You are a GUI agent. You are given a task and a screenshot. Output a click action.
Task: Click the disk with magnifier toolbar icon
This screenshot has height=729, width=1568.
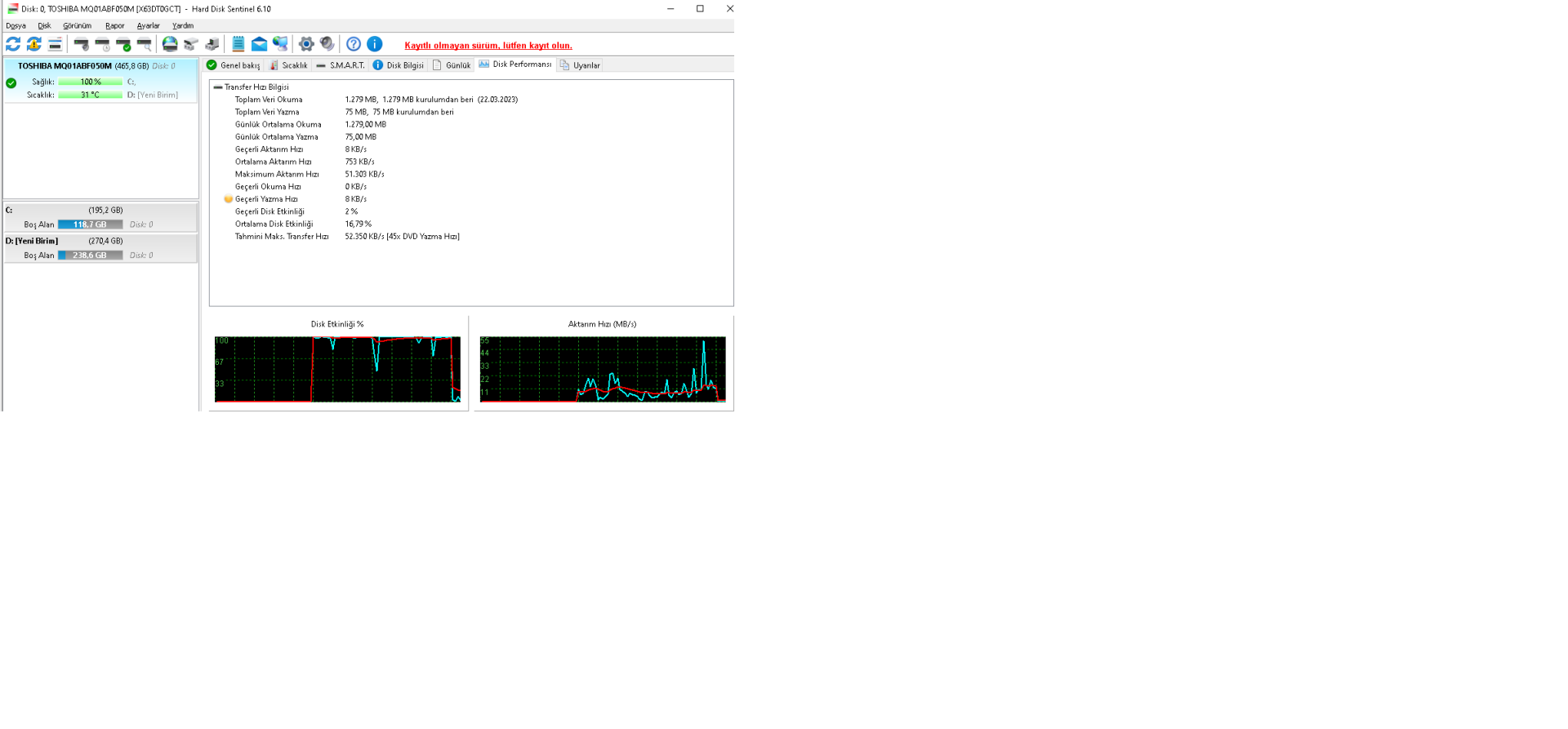tap(145, 44)
